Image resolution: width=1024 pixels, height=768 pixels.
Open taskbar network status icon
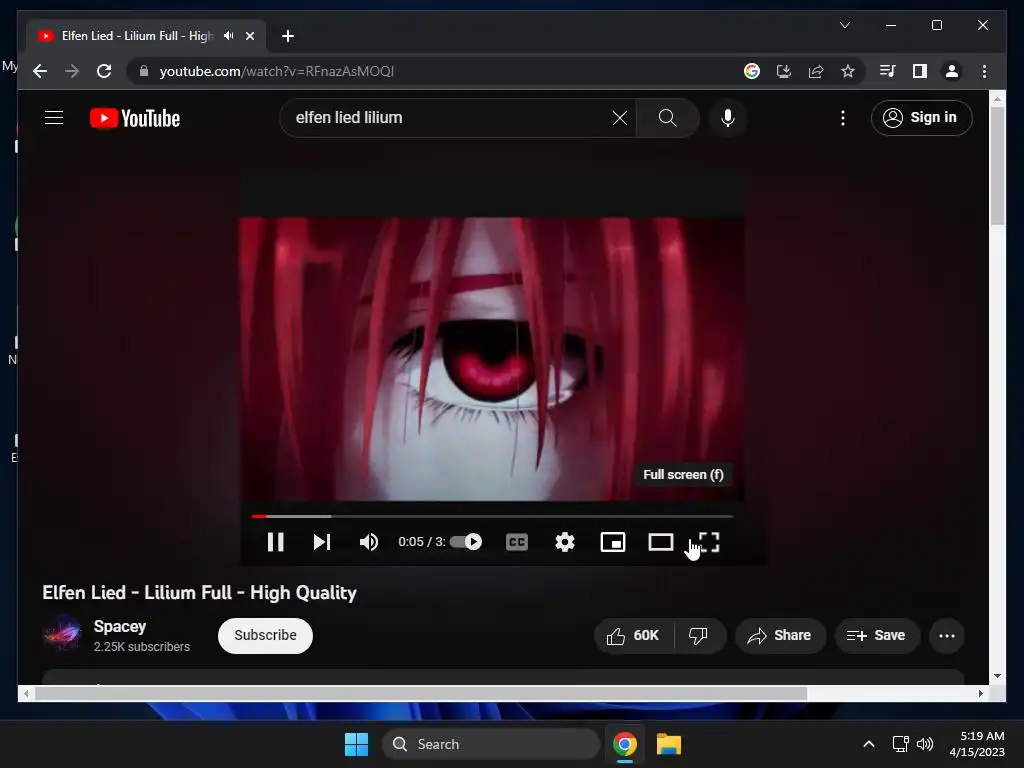coord(901,744)
